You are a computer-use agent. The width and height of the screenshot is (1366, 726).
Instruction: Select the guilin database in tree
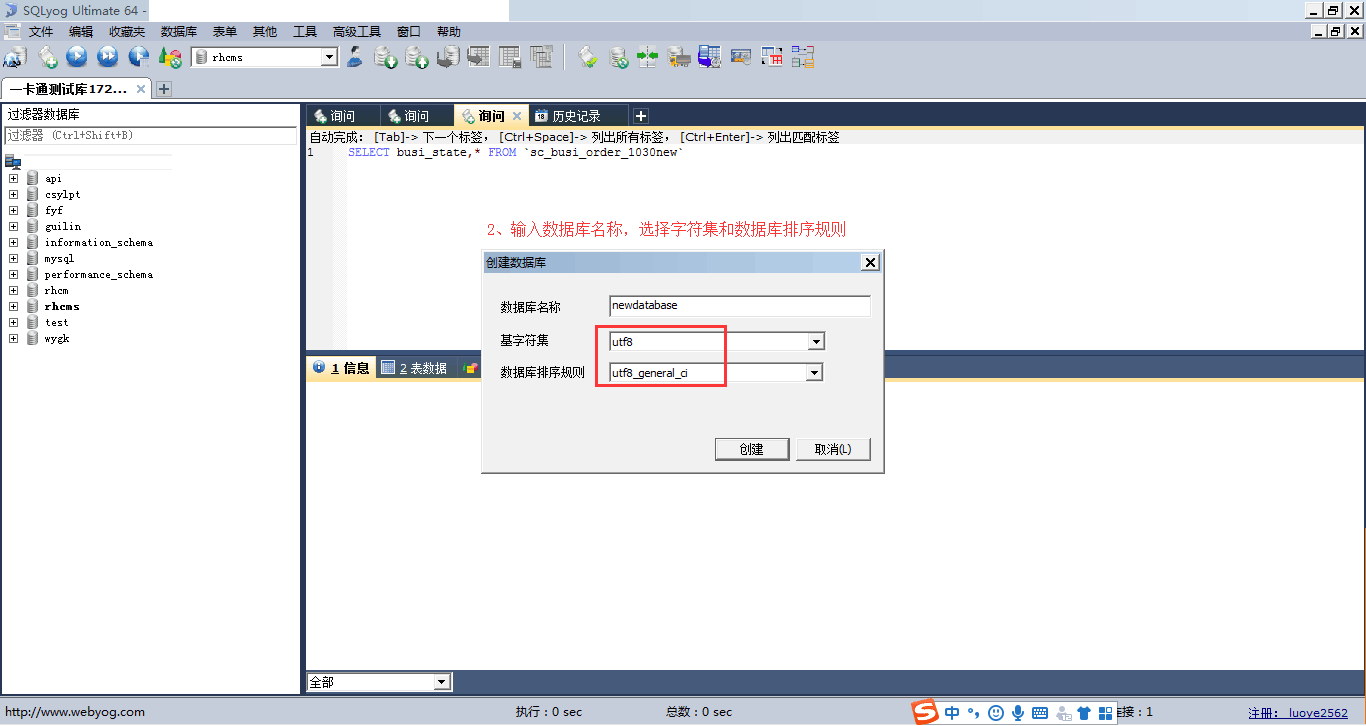pos(63,227)
